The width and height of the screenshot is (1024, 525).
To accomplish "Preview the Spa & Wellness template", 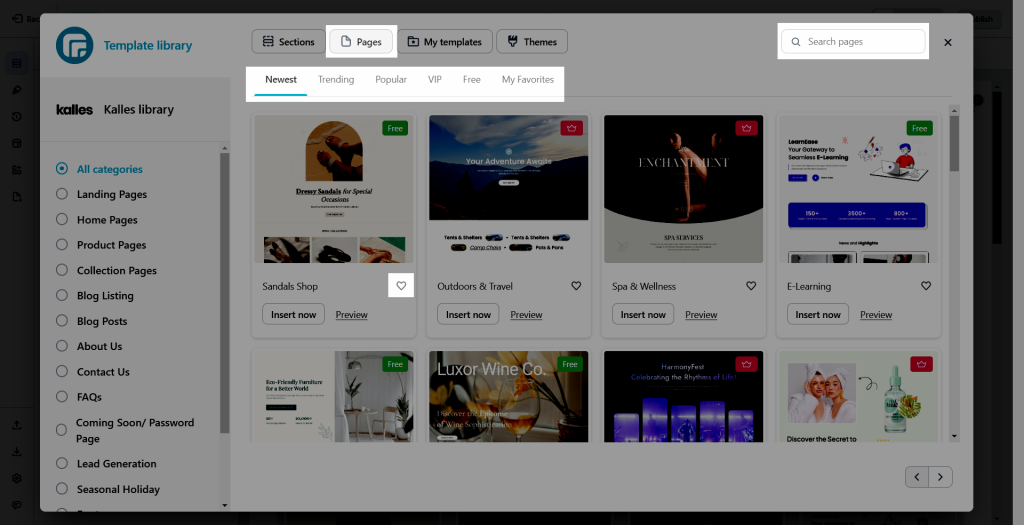I will click(x=701, y=315).
